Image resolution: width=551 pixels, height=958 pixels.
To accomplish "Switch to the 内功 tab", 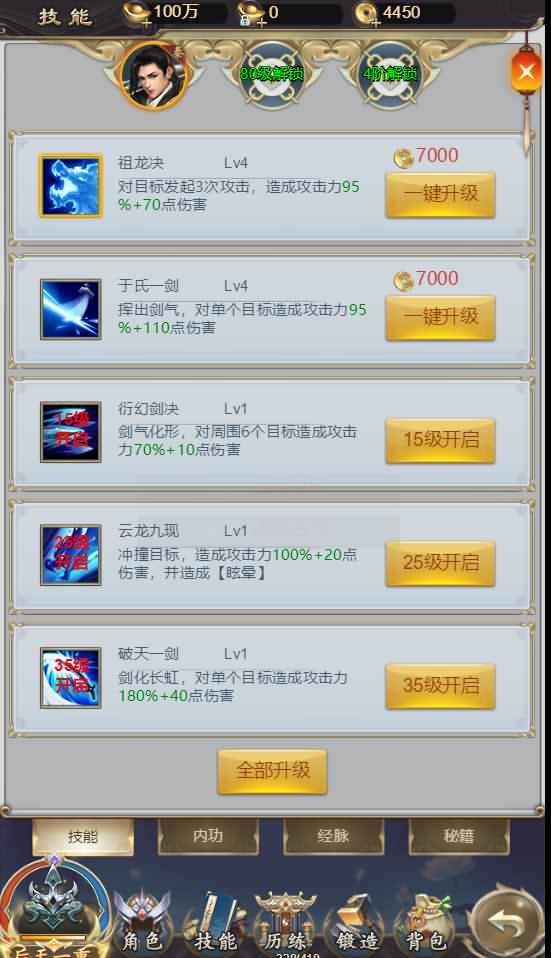I will (208, 836).
